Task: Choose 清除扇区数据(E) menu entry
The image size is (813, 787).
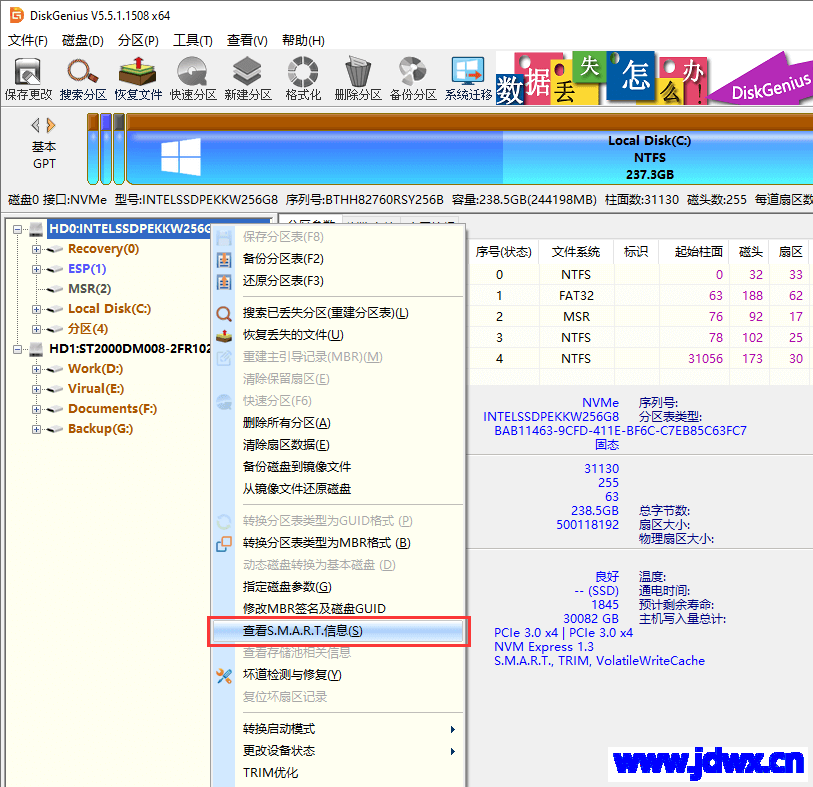Action: tap(338, 445)
